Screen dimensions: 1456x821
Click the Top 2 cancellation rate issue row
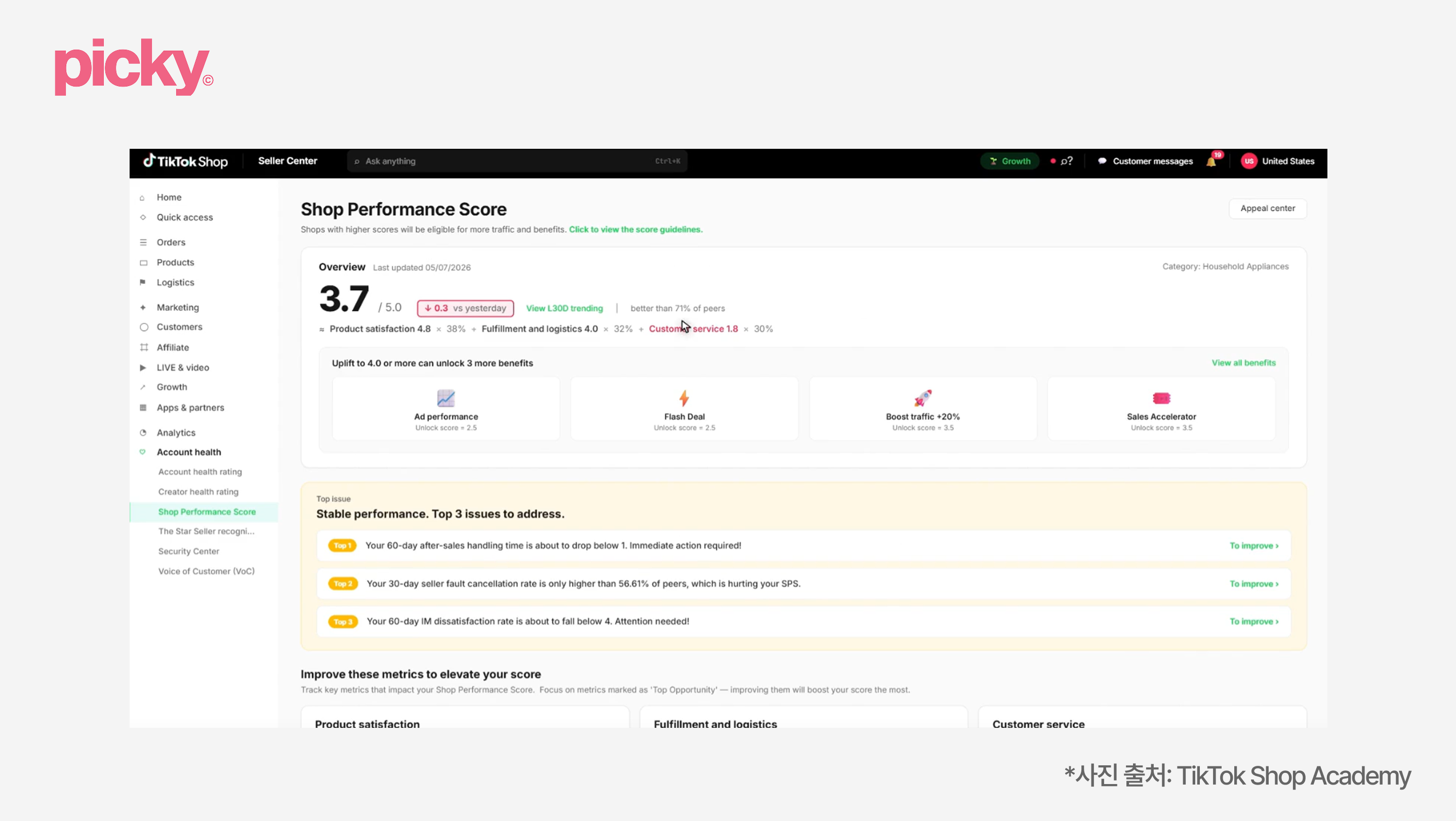[x=804, y=584]
